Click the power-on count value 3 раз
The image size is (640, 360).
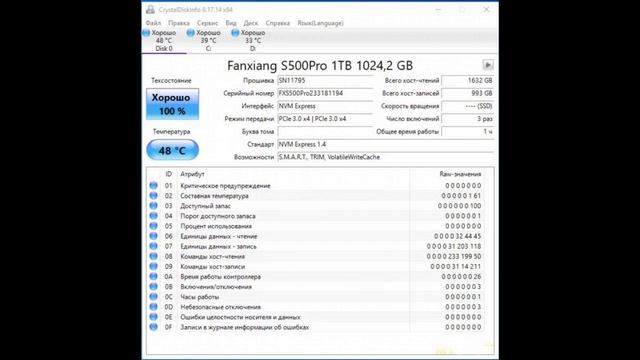[468, 119]
